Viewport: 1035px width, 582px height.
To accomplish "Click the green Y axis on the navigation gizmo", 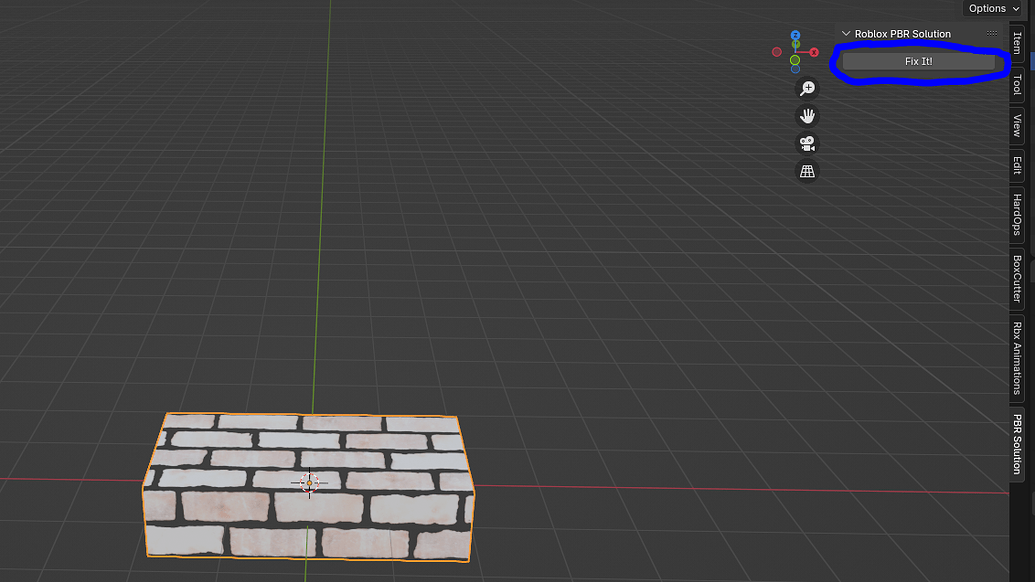I will (x=795, y=44).
